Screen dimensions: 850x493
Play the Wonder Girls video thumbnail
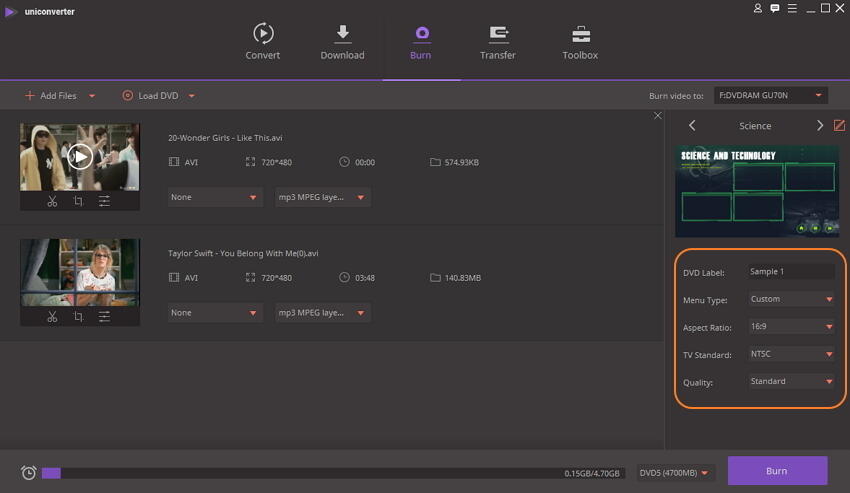coord(80,157)
